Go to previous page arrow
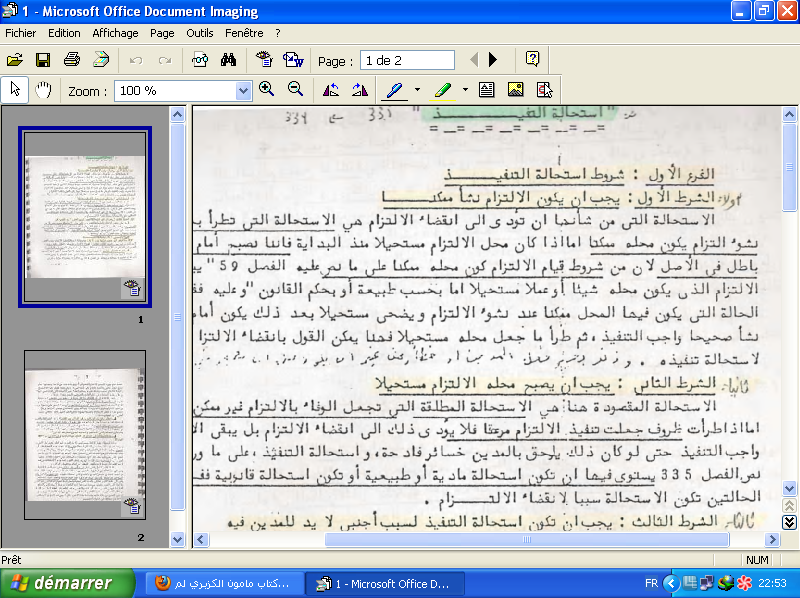The height and width of the screenshot is (598, 800). 474,60
